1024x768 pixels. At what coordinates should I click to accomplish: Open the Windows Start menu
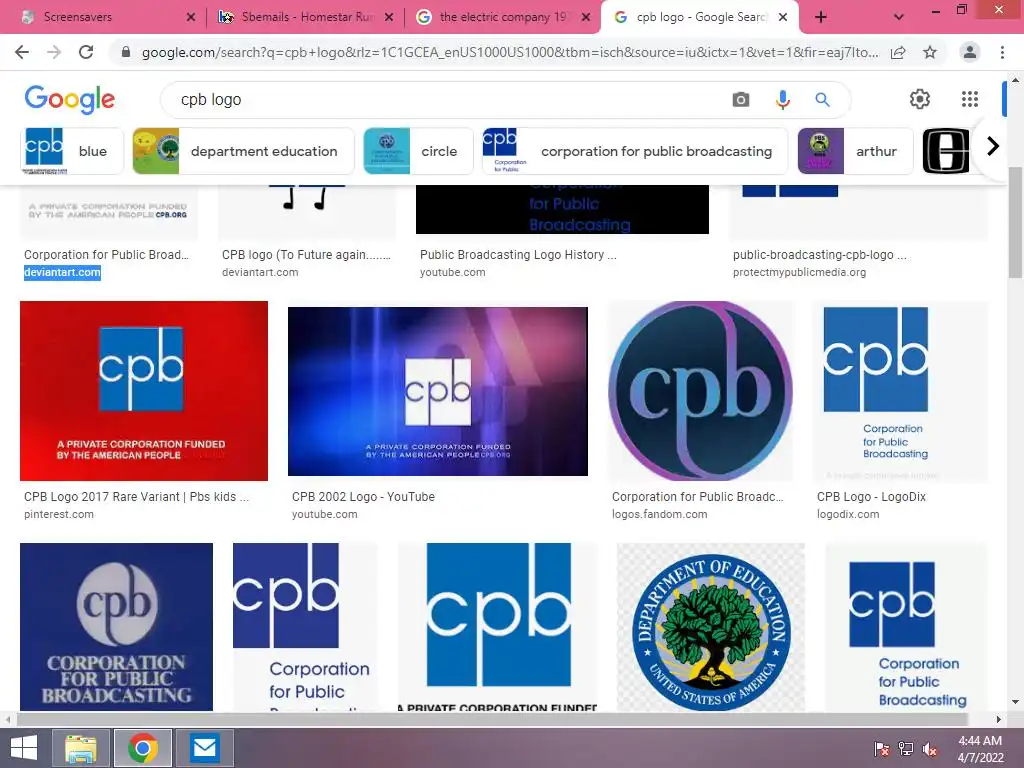pyautogui.click(x=24, y=748)
